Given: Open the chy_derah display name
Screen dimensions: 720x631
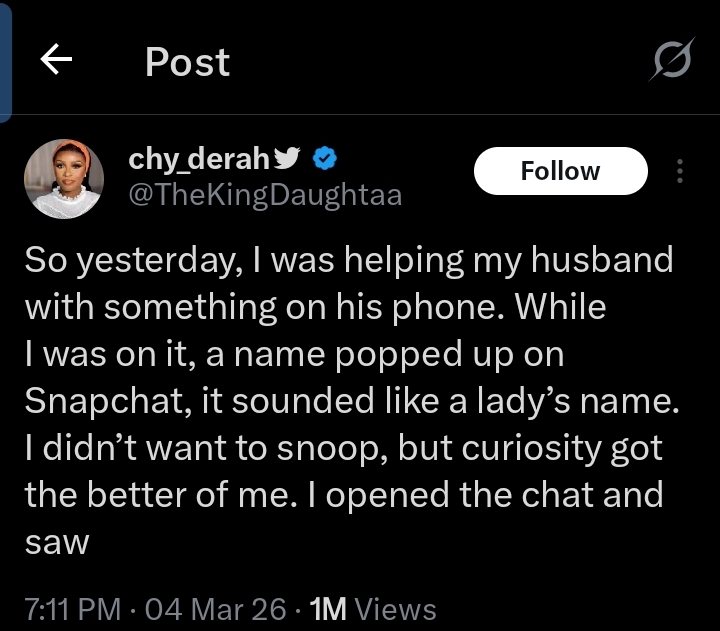Looking at the screenshot, I should tap(199, 158).
